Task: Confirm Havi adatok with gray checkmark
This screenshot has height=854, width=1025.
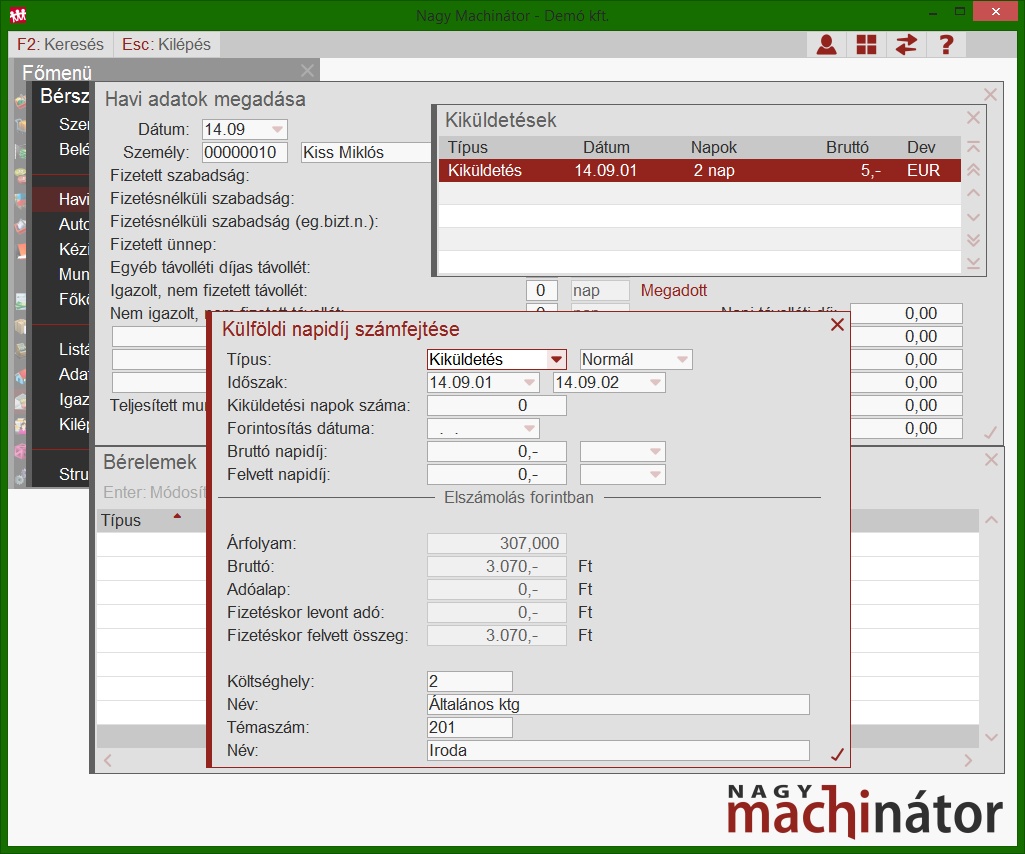Action: click(x=990, y=432)
